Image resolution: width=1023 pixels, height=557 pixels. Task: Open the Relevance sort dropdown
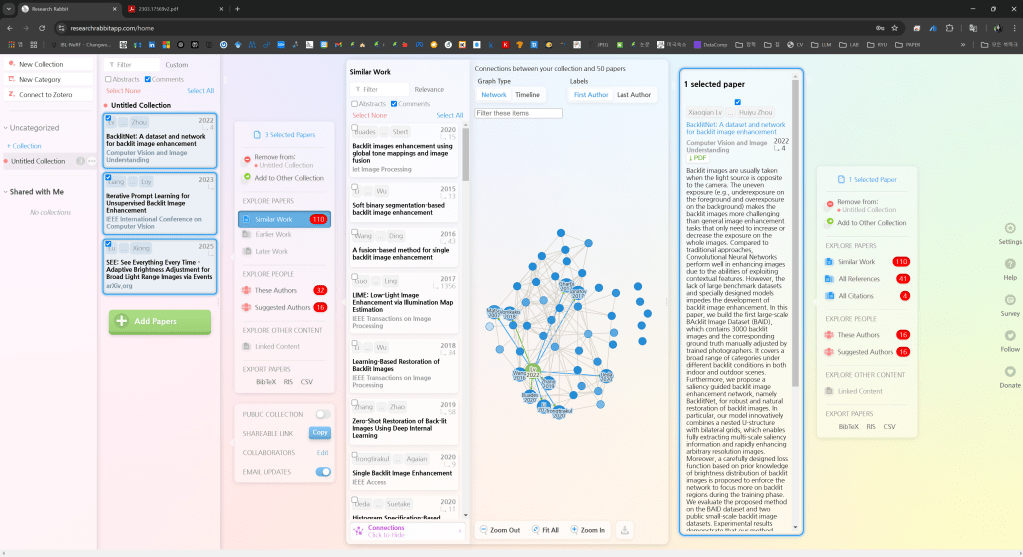[x=429, y=89]
